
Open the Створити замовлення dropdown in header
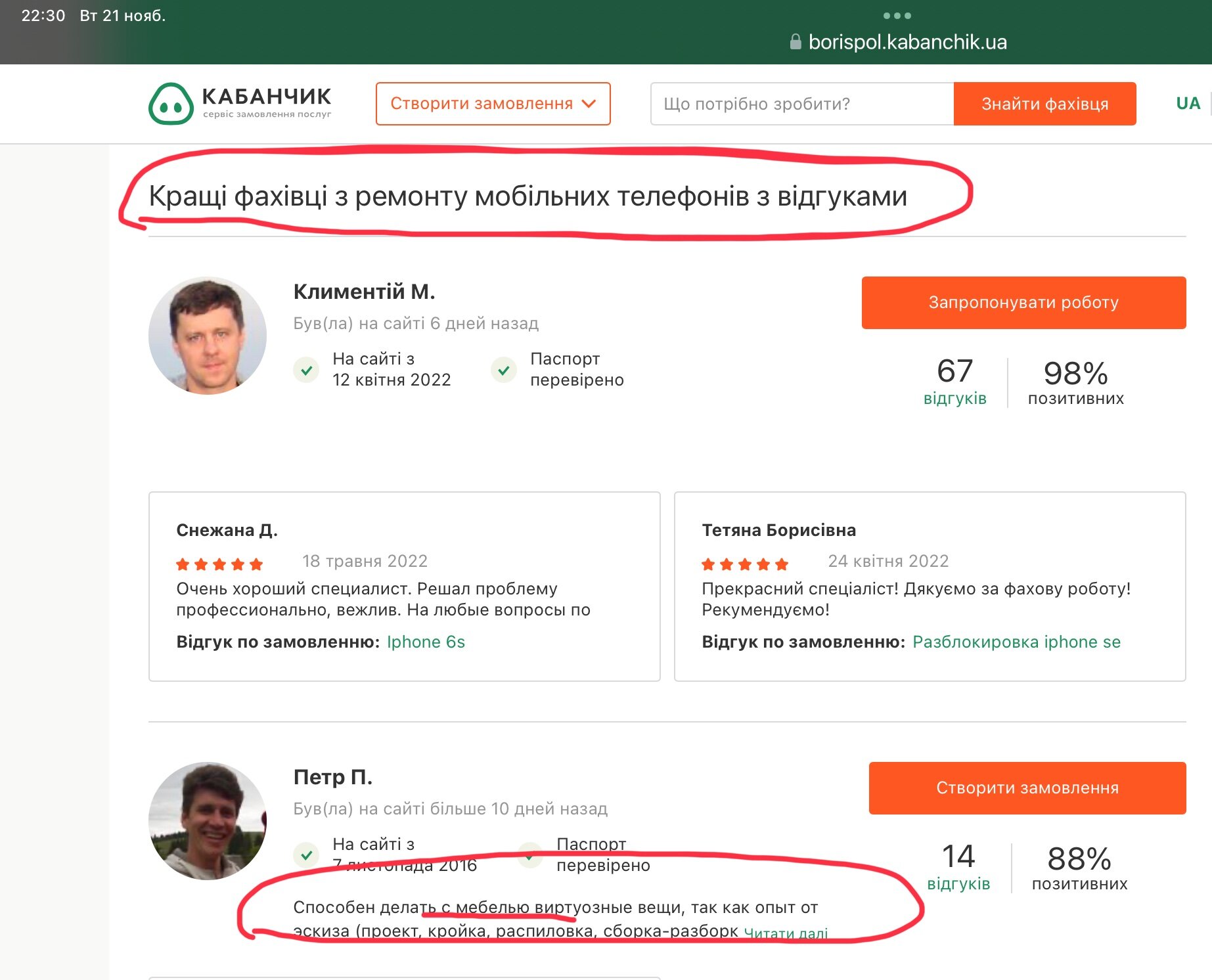[x=493, y=104]
